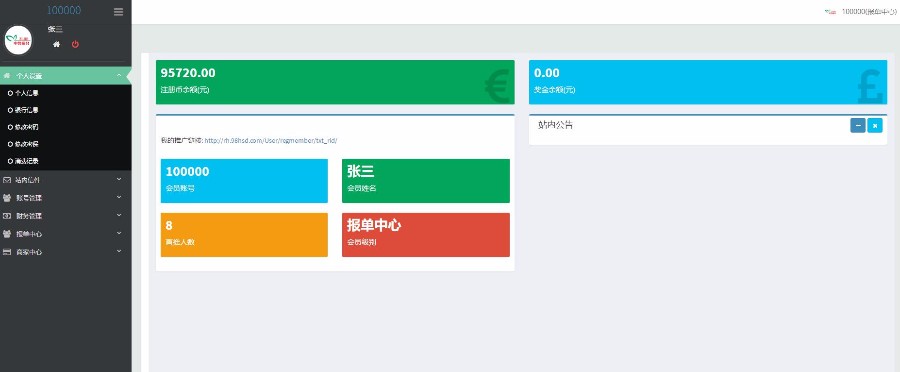Click the 100000 title at the sidebar top

tap(64, 10)
